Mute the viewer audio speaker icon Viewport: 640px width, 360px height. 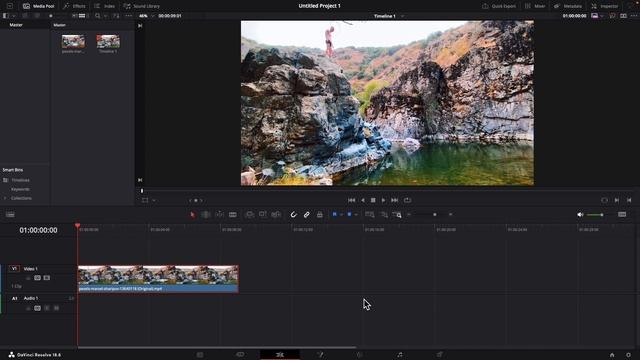[x=580, y=215]
